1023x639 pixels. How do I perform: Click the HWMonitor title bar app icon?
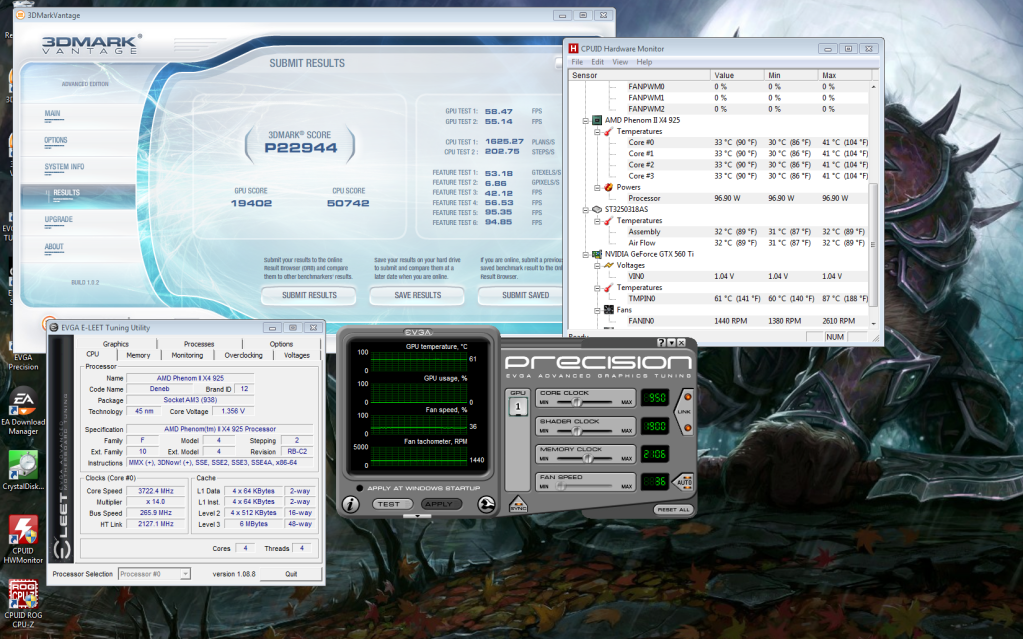[x=573, y=48]
